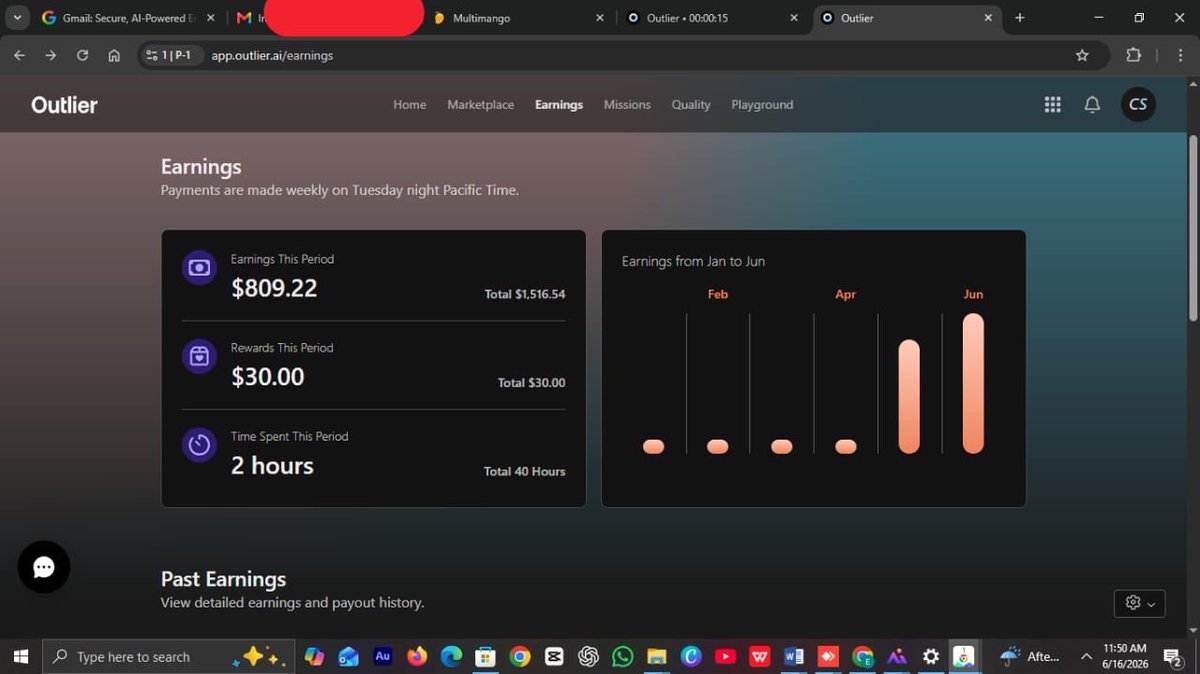1200x674 pixels.
Task: Open Microsoft Word from taskbar
Action: (x=794, y=656)
